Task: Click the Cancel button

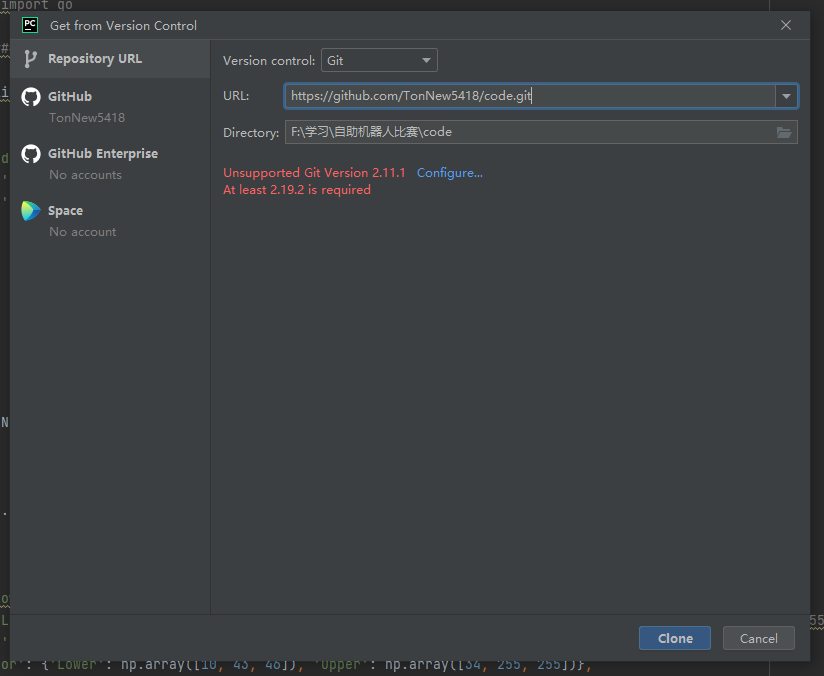Action: tap(758, 638)
